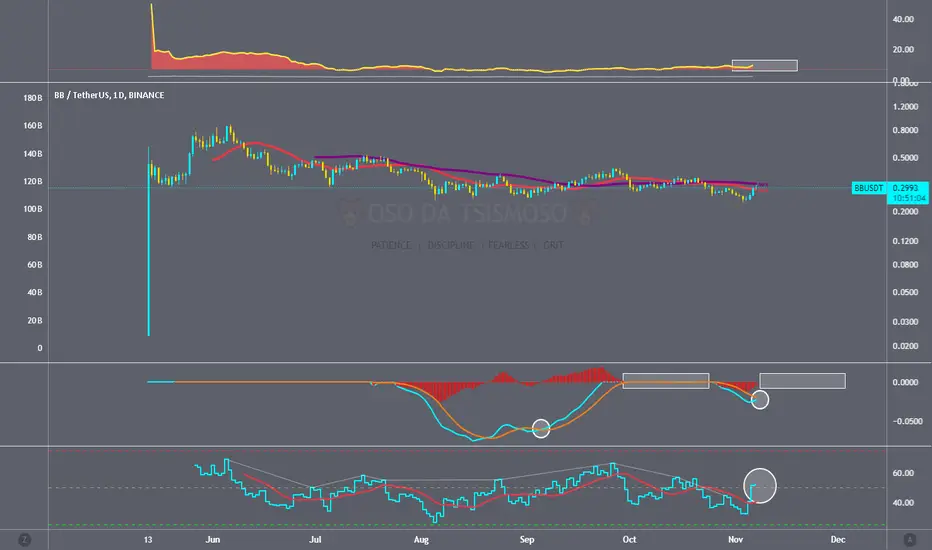Click the 40B volume scale label

coord(34,292)
